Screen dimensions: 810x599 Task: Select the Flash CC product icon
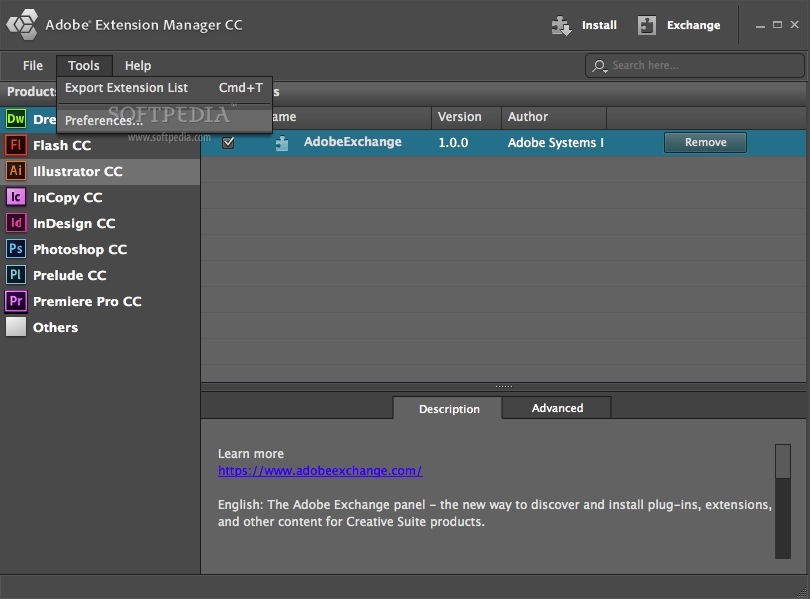15,145
